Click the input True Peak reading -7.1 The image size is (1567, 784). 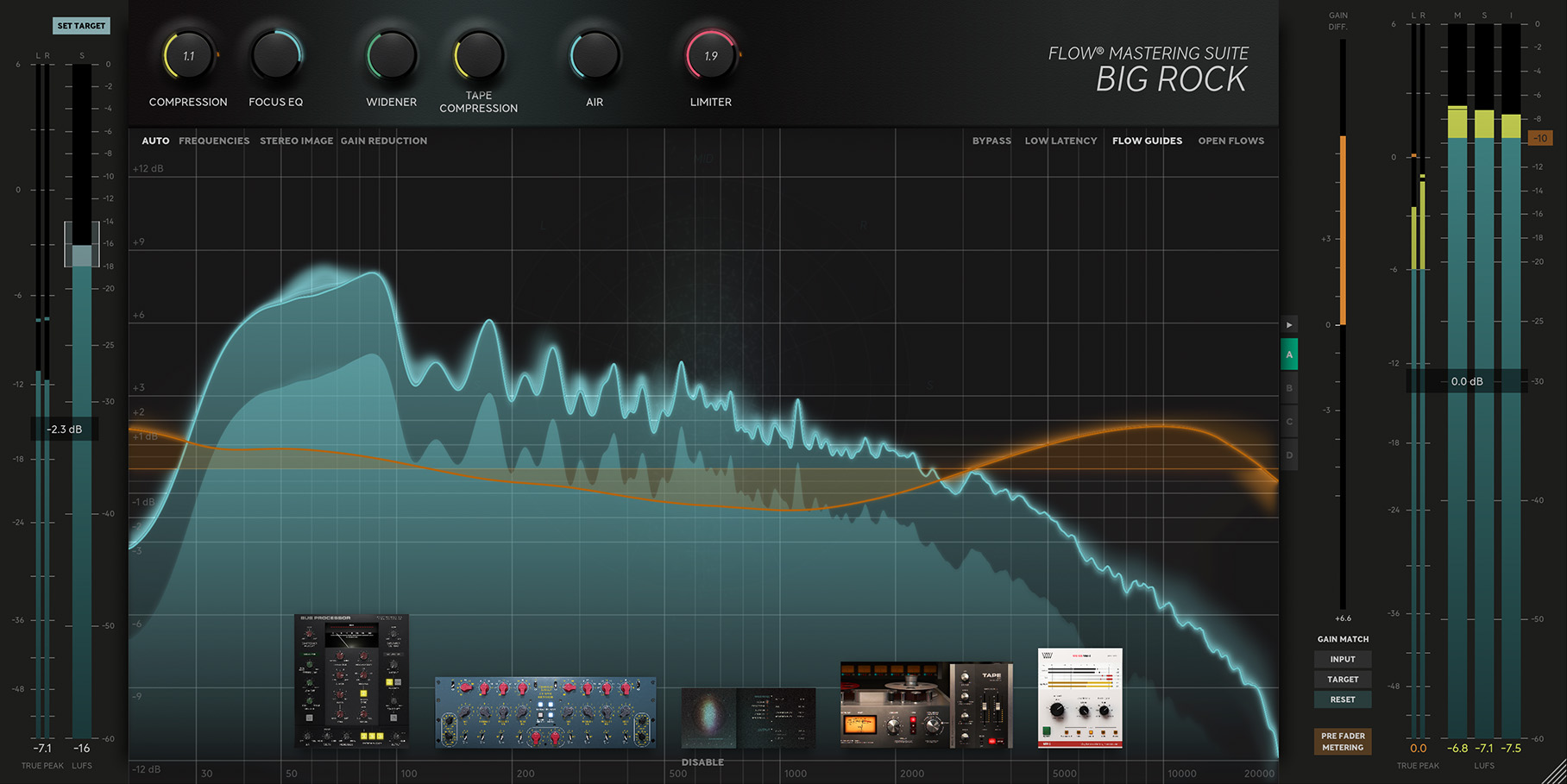42,748
